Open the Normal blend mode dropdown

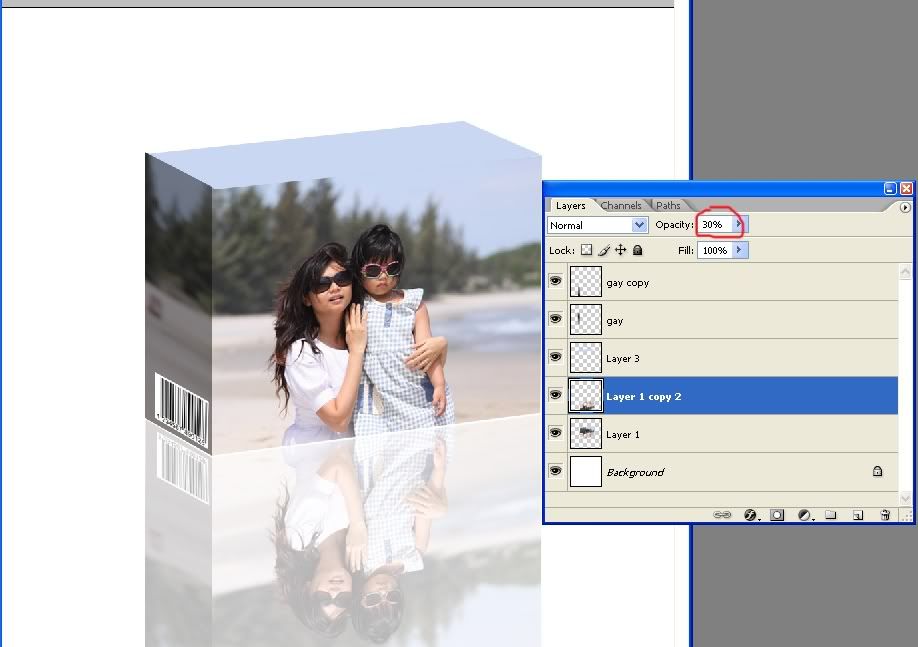[x=597, y=225]
